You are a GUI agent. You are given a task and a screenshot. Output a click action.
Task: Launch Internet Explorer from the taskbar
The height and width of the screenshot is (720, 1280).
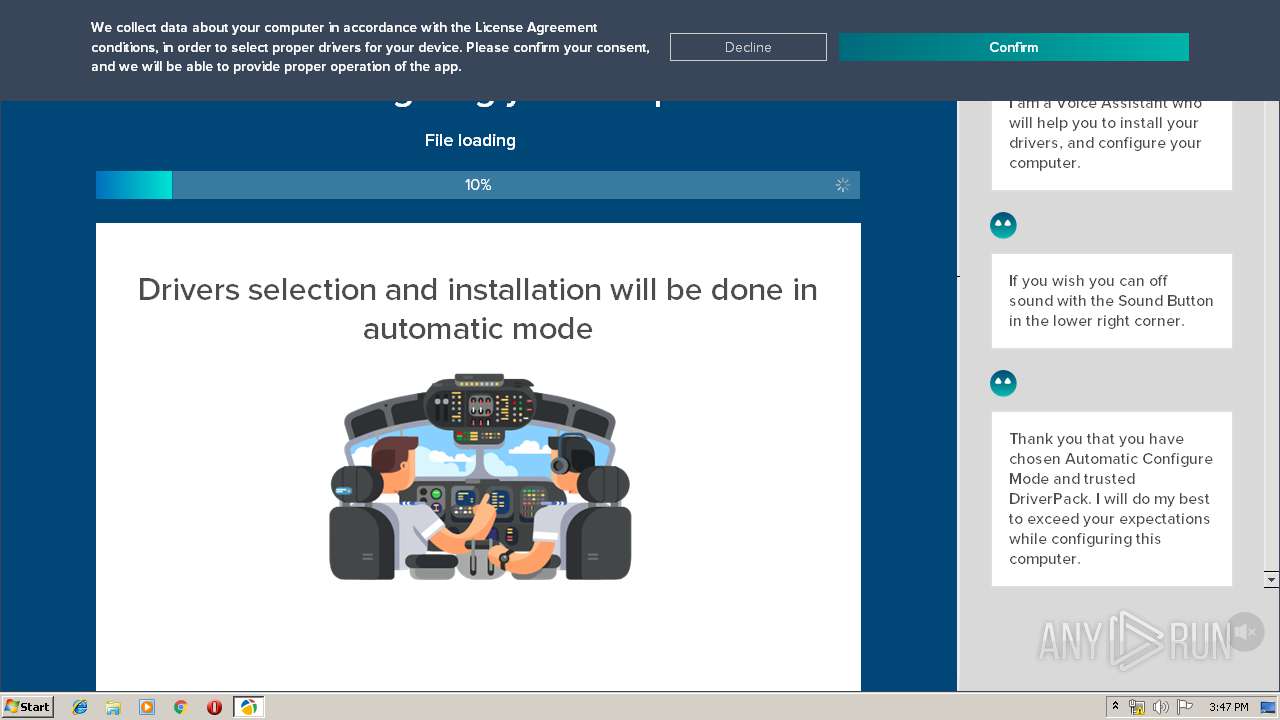click(80, 707)
